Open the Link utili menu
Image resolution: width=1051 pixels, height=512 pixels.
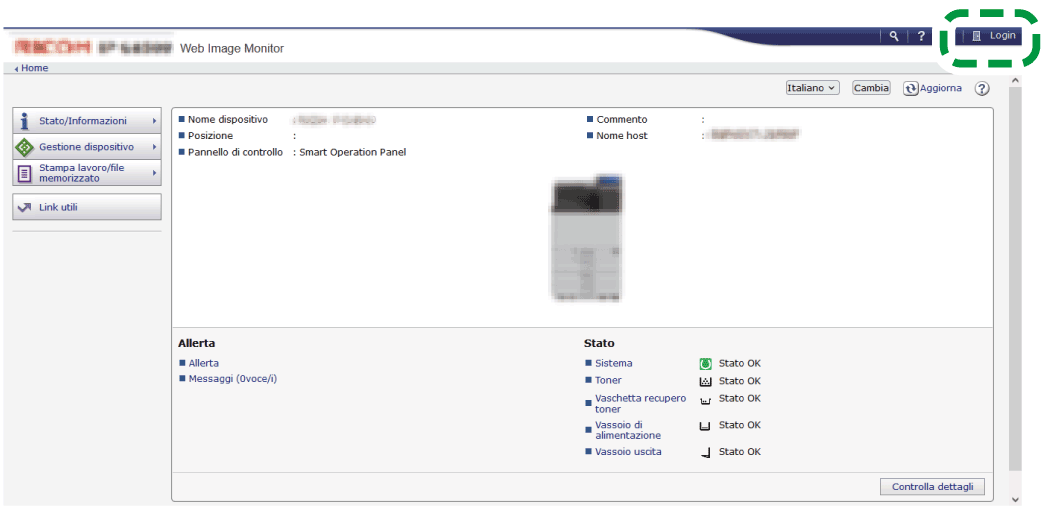tap(87, 207)
